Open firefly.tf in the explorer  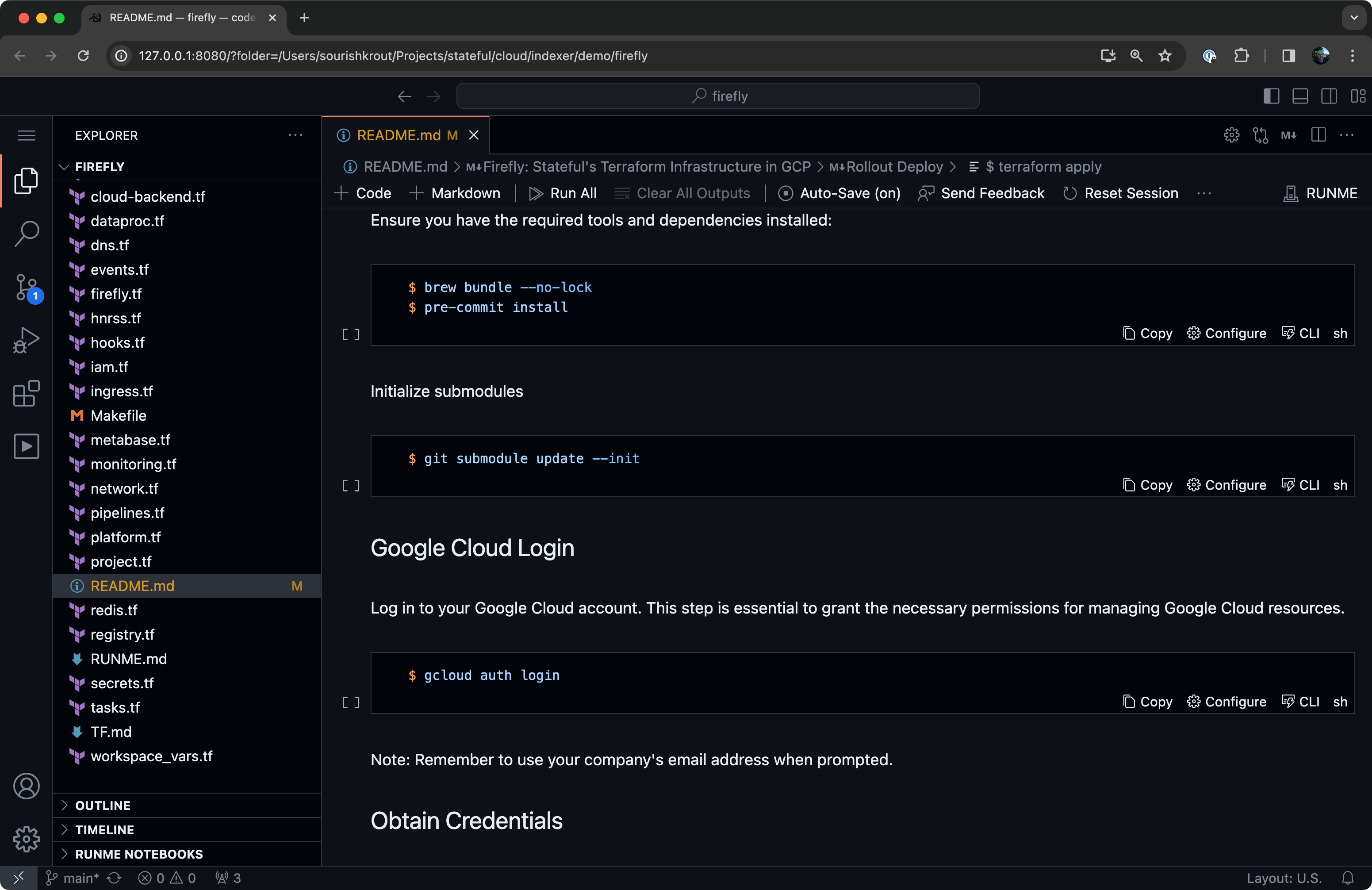[187, 294]
